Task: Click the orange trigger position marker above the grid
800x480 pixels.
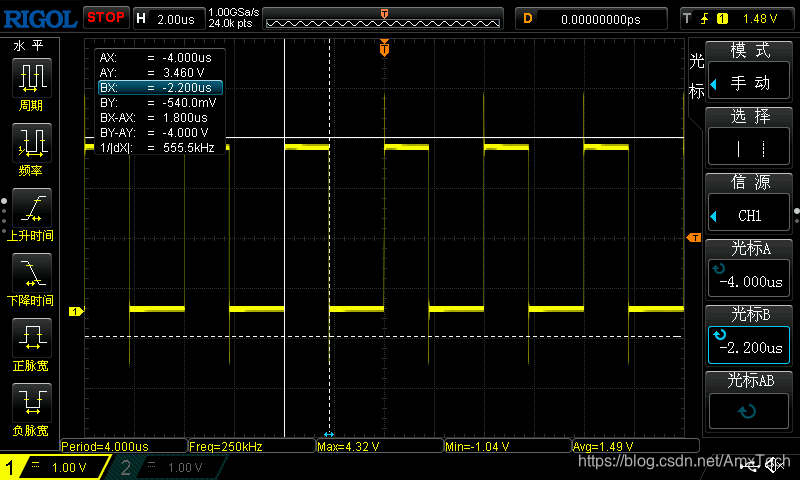Action: click(384, 48)
